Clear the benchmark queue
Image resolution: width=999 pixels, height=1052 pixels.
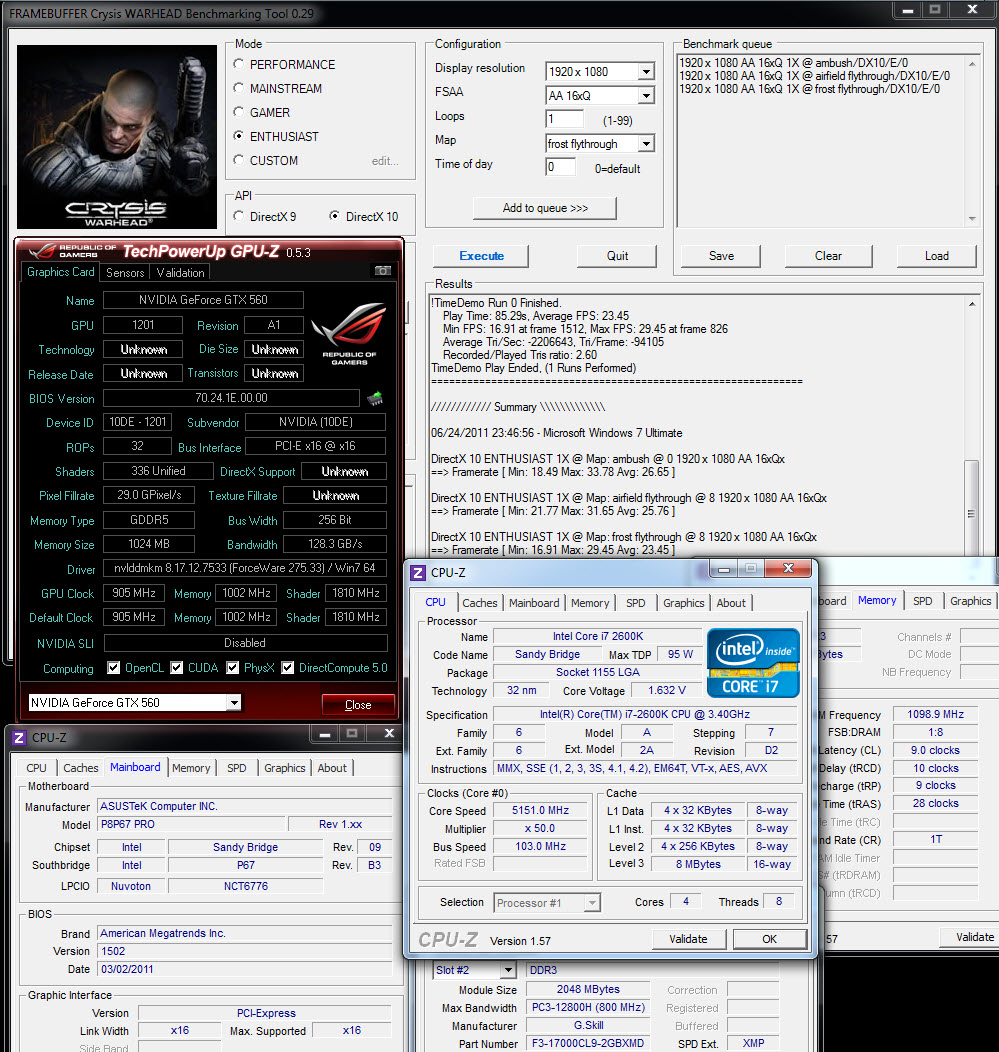click(x=829, y=256)
